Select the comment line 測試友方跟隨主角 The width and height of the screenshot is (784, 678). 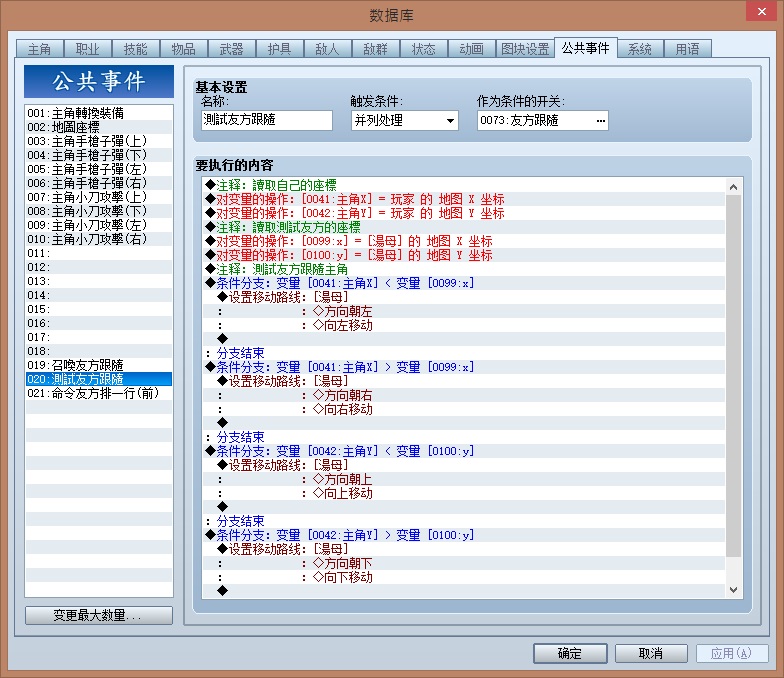point(464,269)
